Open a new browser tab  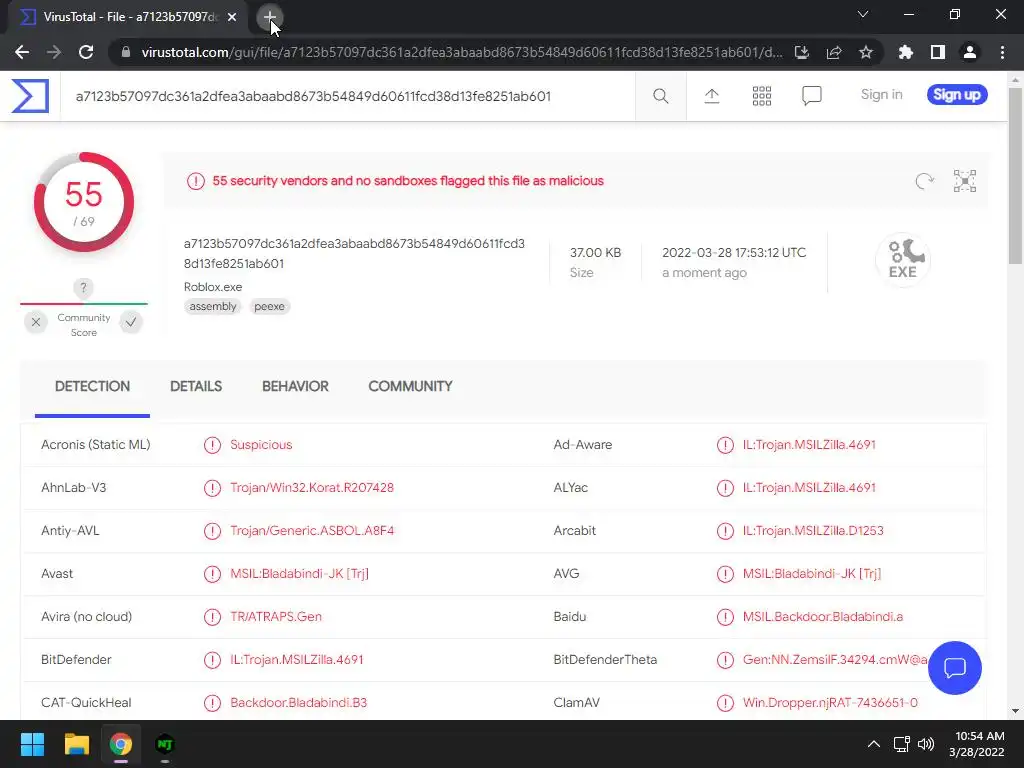[269, 17]
